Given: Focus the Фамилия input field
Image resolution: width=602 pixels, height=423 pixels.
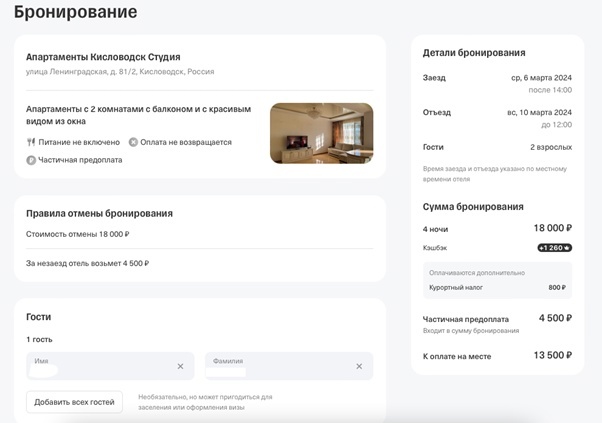Looking at the screenshot, I should pos(289,366).
